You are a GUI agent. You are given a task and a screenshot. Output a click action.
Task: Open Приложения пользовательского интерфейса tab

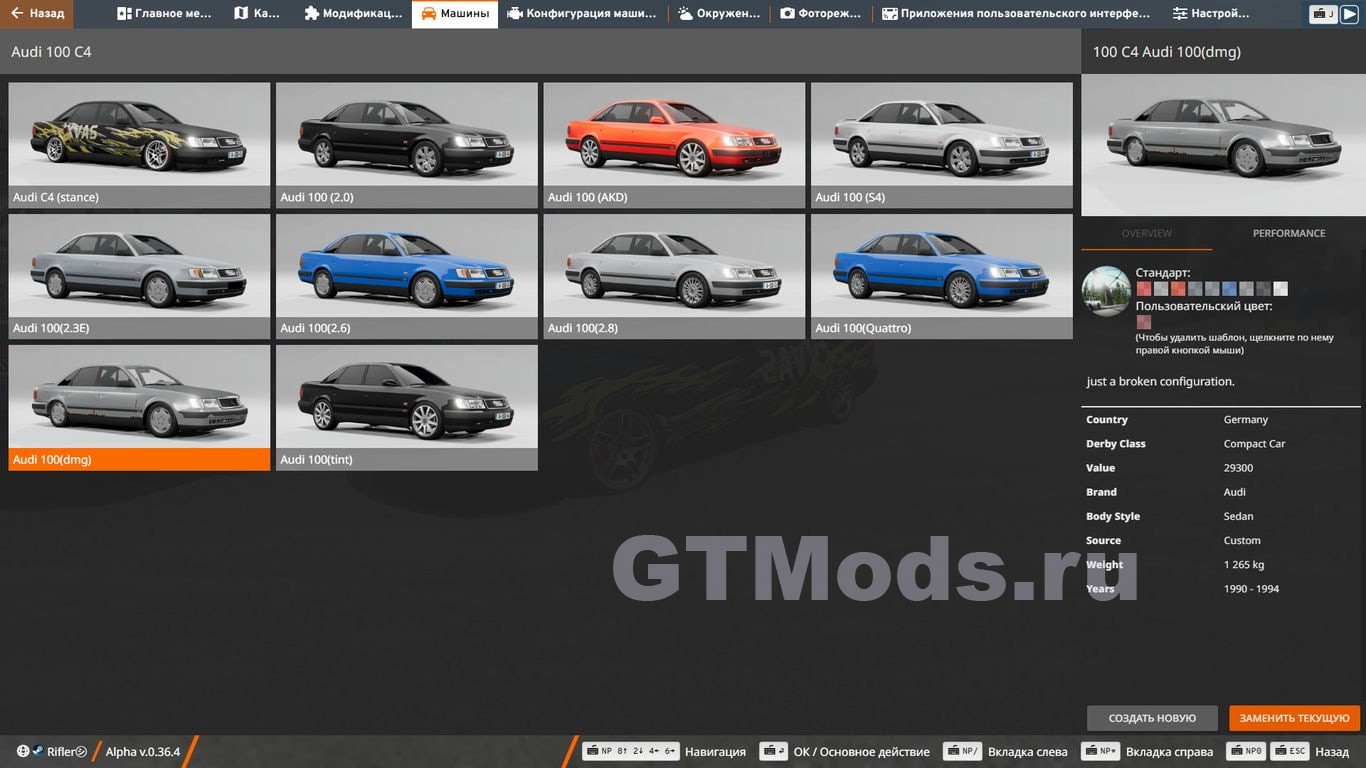1016,14
